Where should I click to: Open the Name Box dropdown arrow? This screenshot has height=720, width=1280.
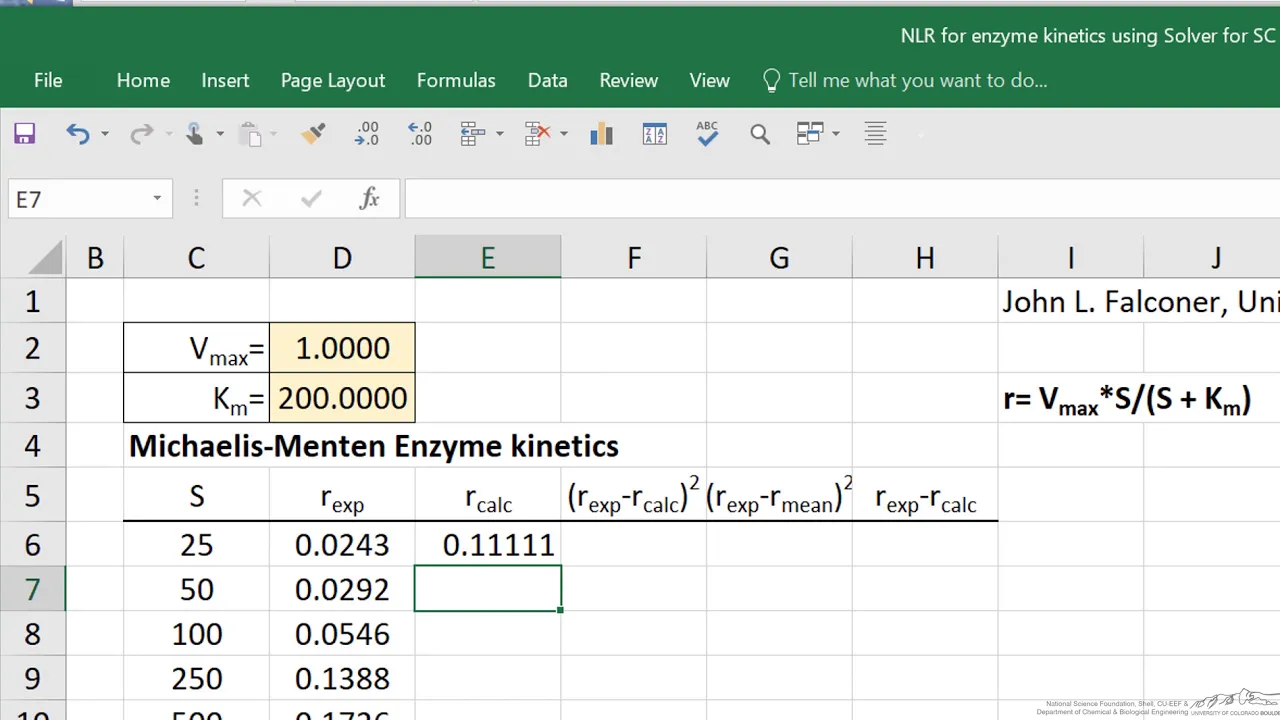click(x=157, y=199)
